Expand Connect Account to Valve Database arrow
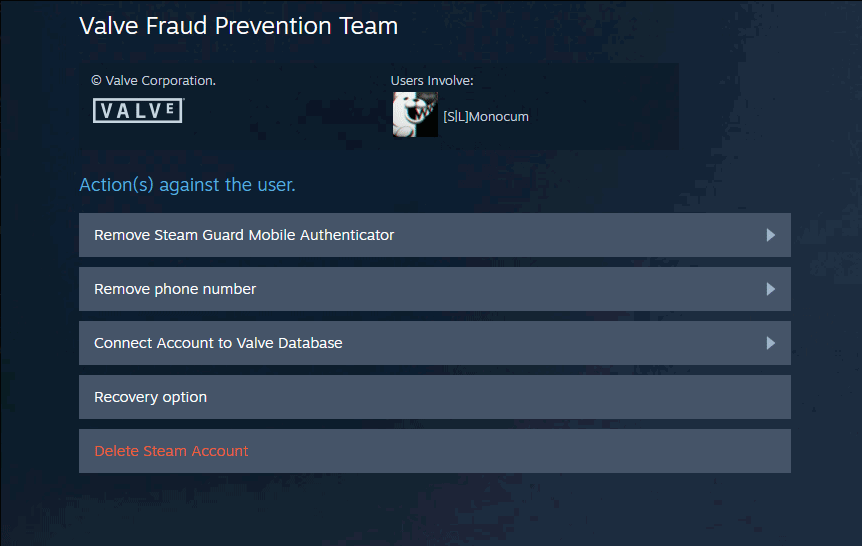This screenshot has width=862, height=546. click(x=770, y=343)
